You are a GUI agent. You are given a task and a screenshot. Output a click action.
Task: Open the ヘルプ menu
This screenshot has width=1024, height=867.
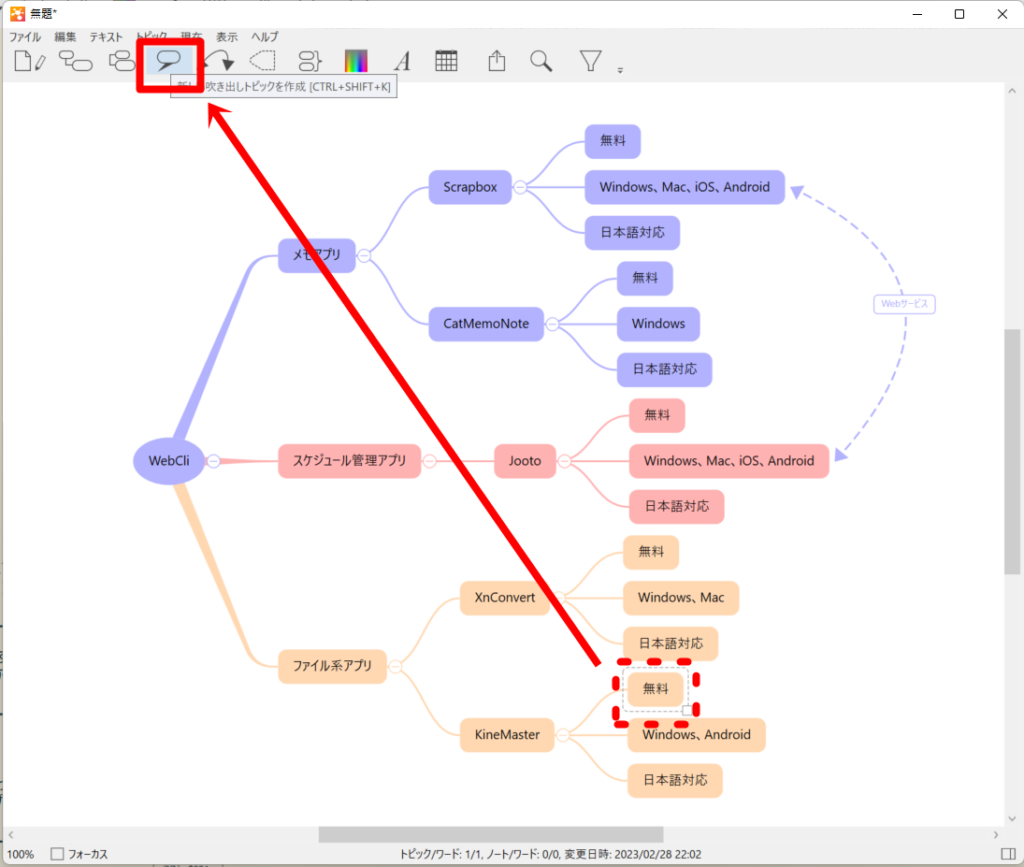point(265,37)
